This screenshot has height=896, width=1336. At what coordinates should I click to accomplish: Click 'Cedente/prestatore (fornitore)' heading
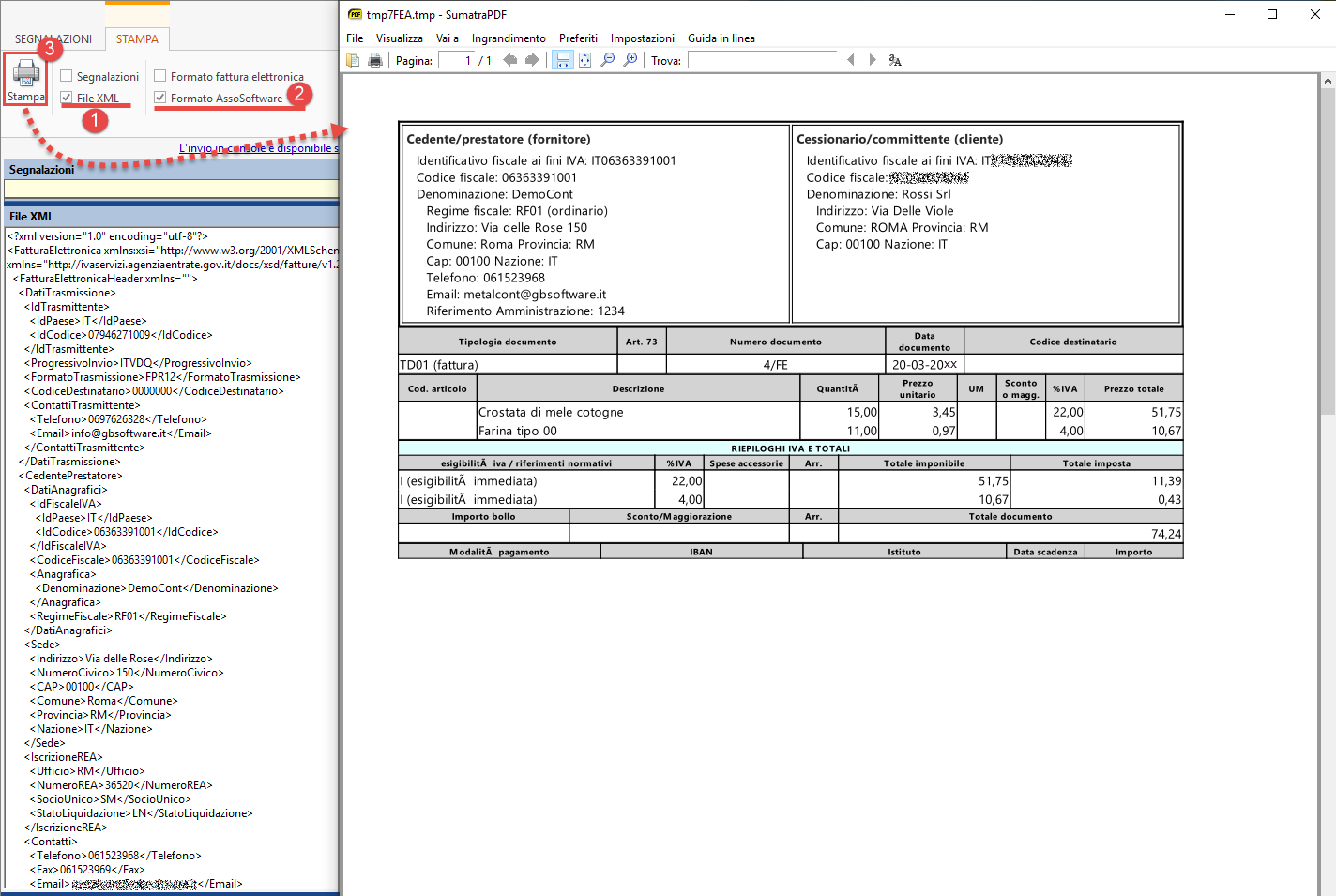click(498, 139)
